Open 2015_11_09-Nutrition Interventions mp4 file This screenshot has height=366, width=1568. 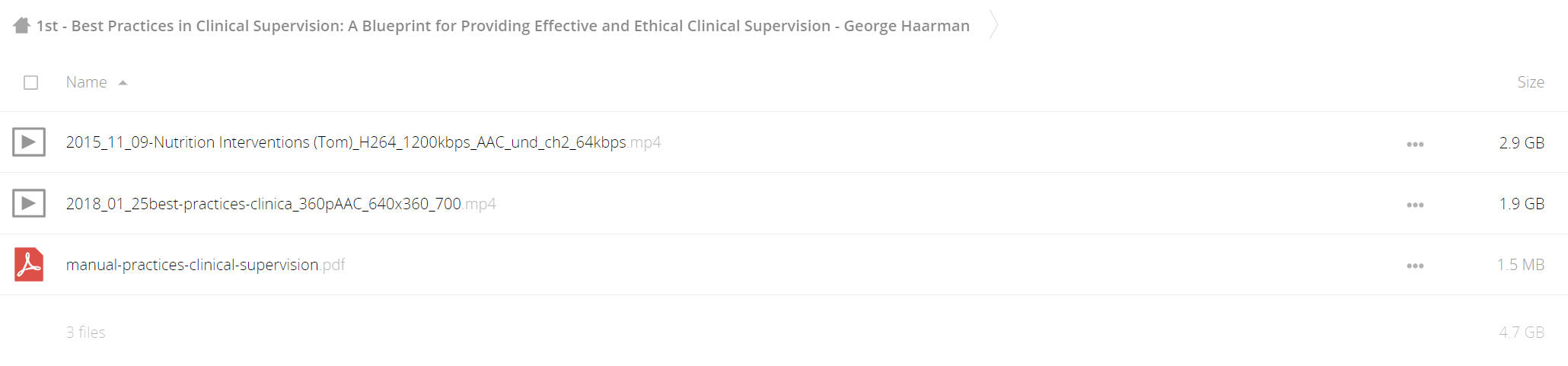[363, 142]
